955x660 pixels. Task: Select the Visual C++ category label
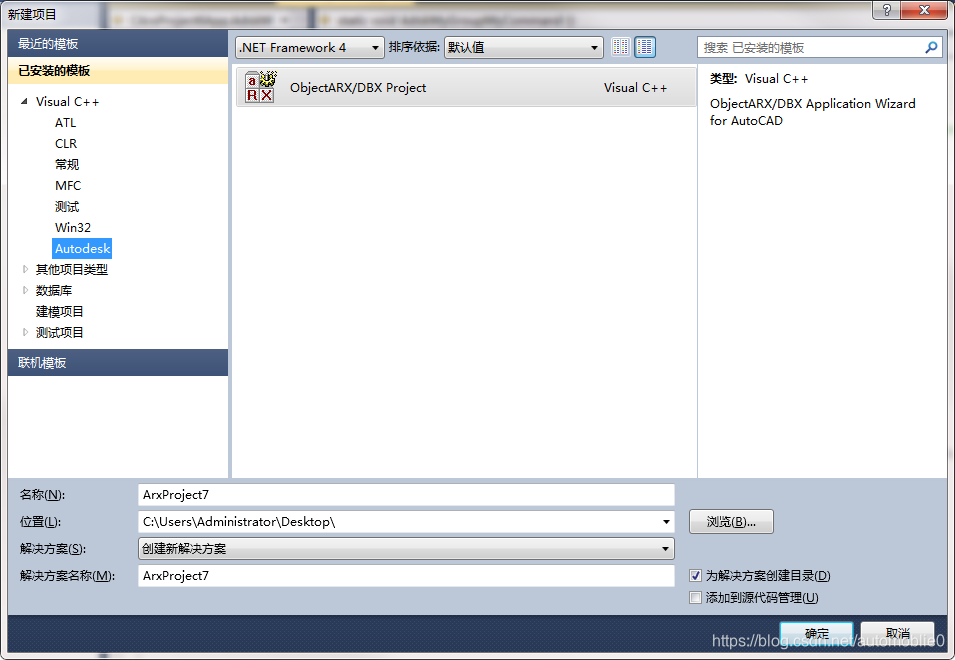67,102
